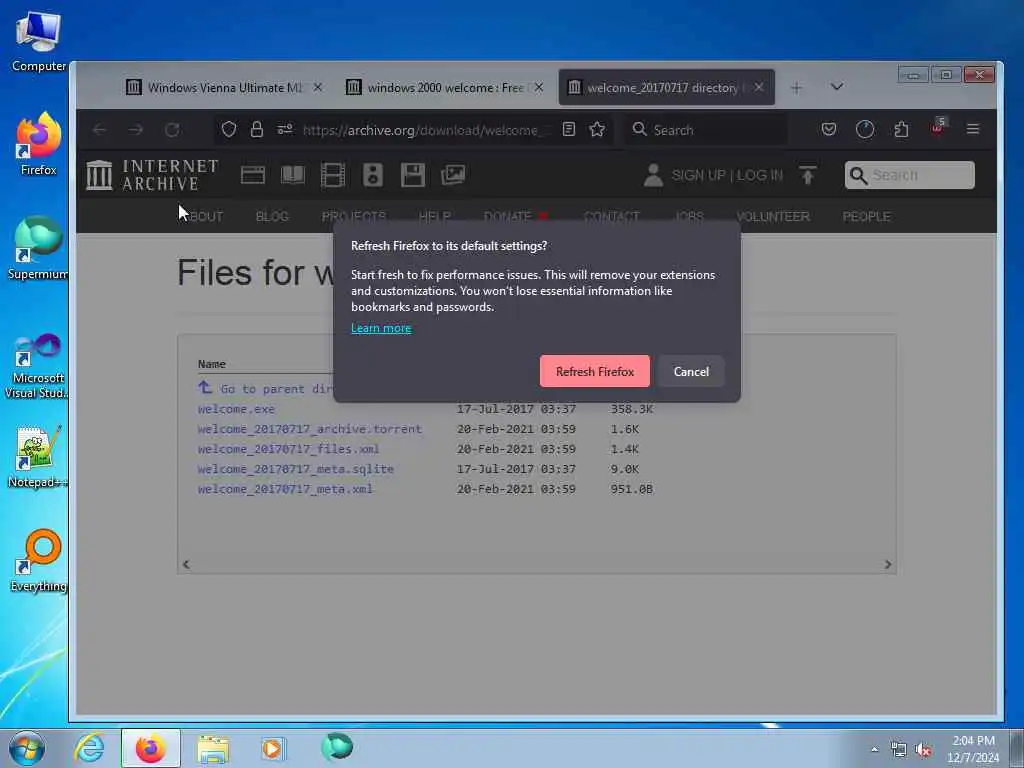Open the Learn more link
Screen dimensions: 1024x768
(x=381, y=328)
